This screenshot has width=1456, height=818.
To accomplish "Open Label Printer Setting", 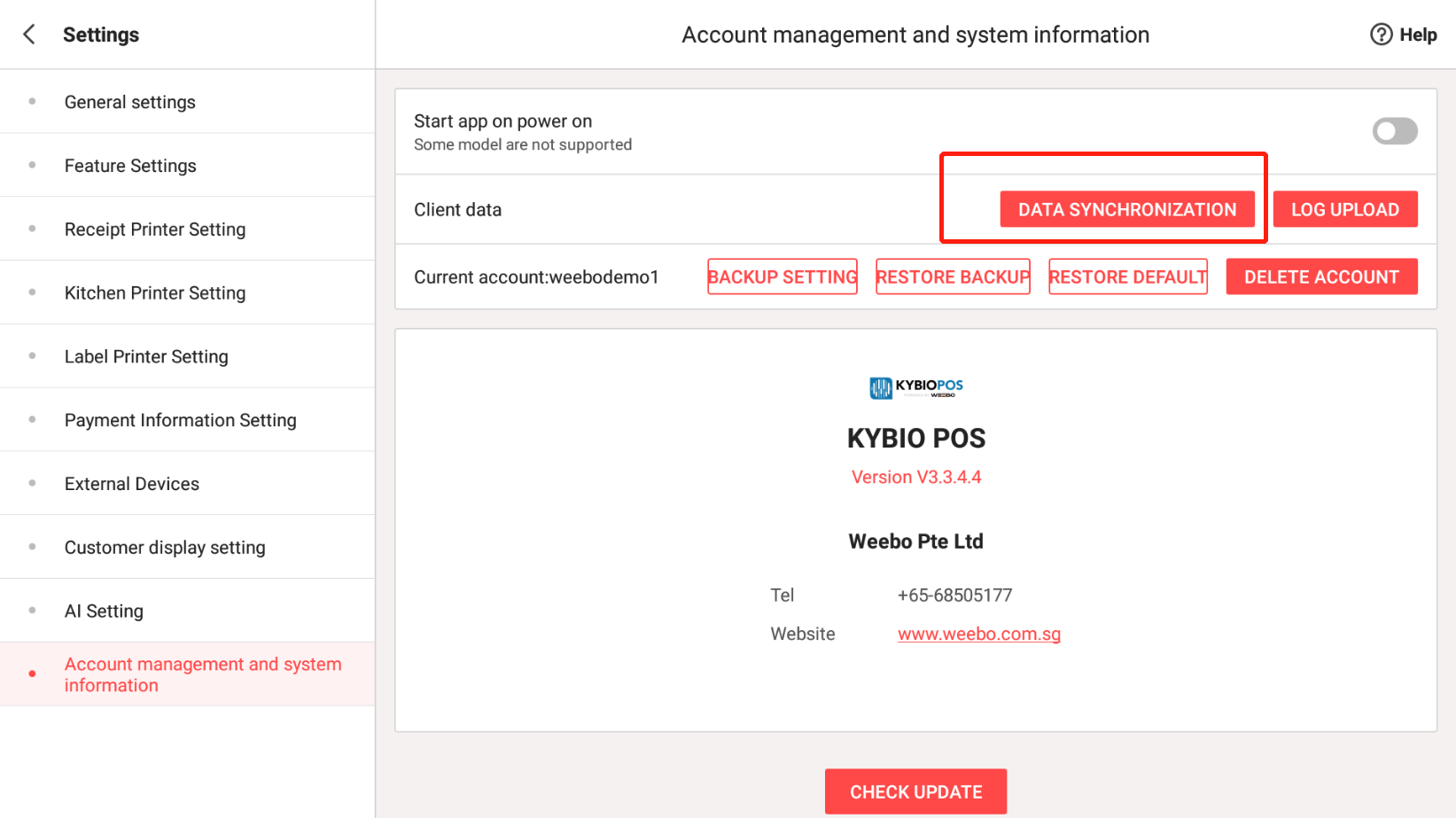I will pos(187,356).
